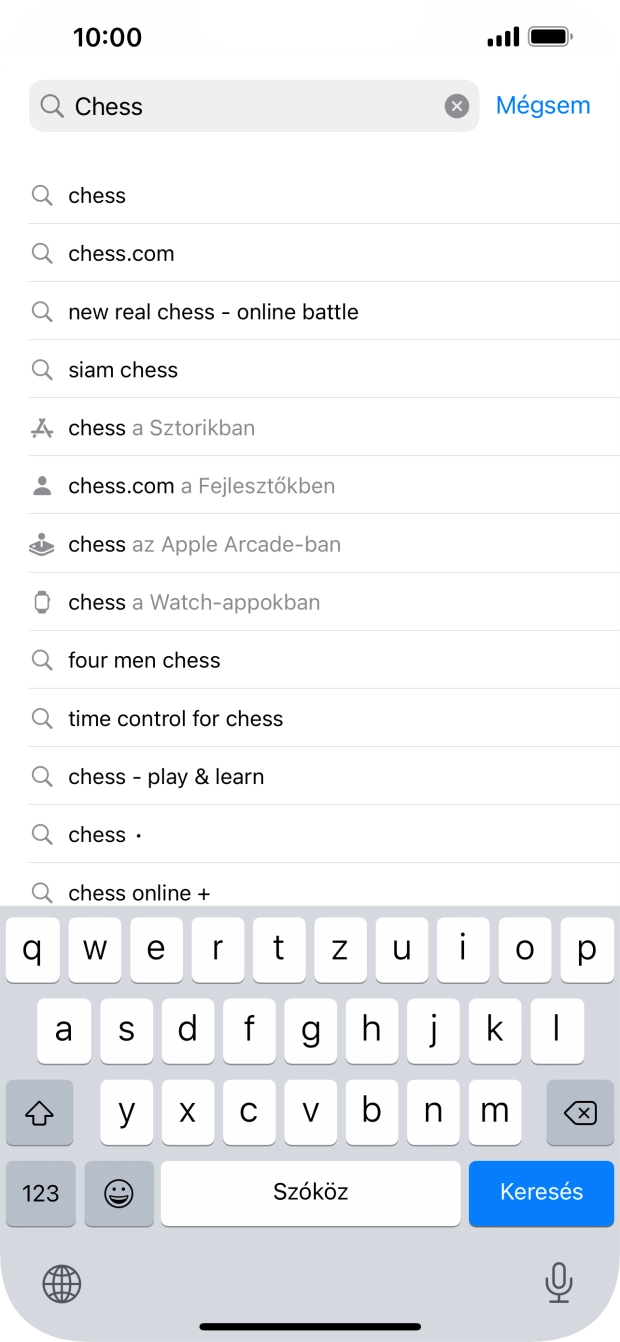
Task: Switch to the number keyboard via '123' key
Action: [x=40, y=1193]
